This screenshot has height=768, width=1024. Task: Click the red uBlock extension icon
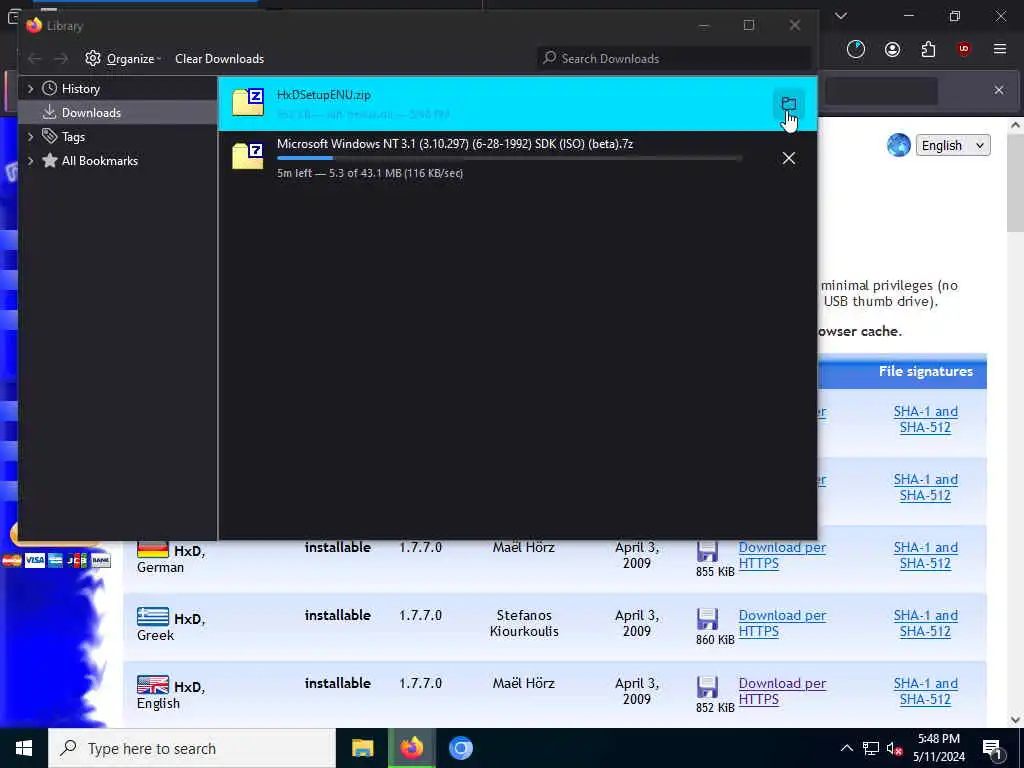(x=963, y=49)
